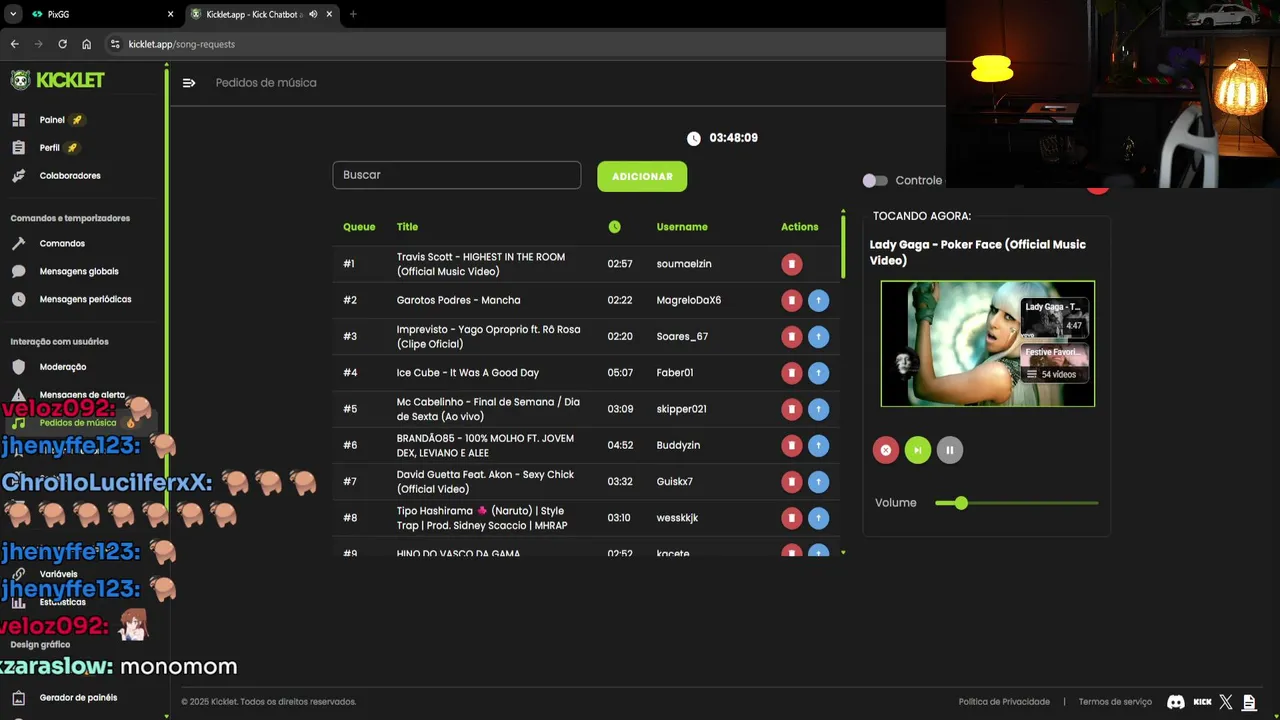Viewport: 1280px width, 720px height.
Task: Click the ADICIONAR button
Action: (x=642, y=176)
